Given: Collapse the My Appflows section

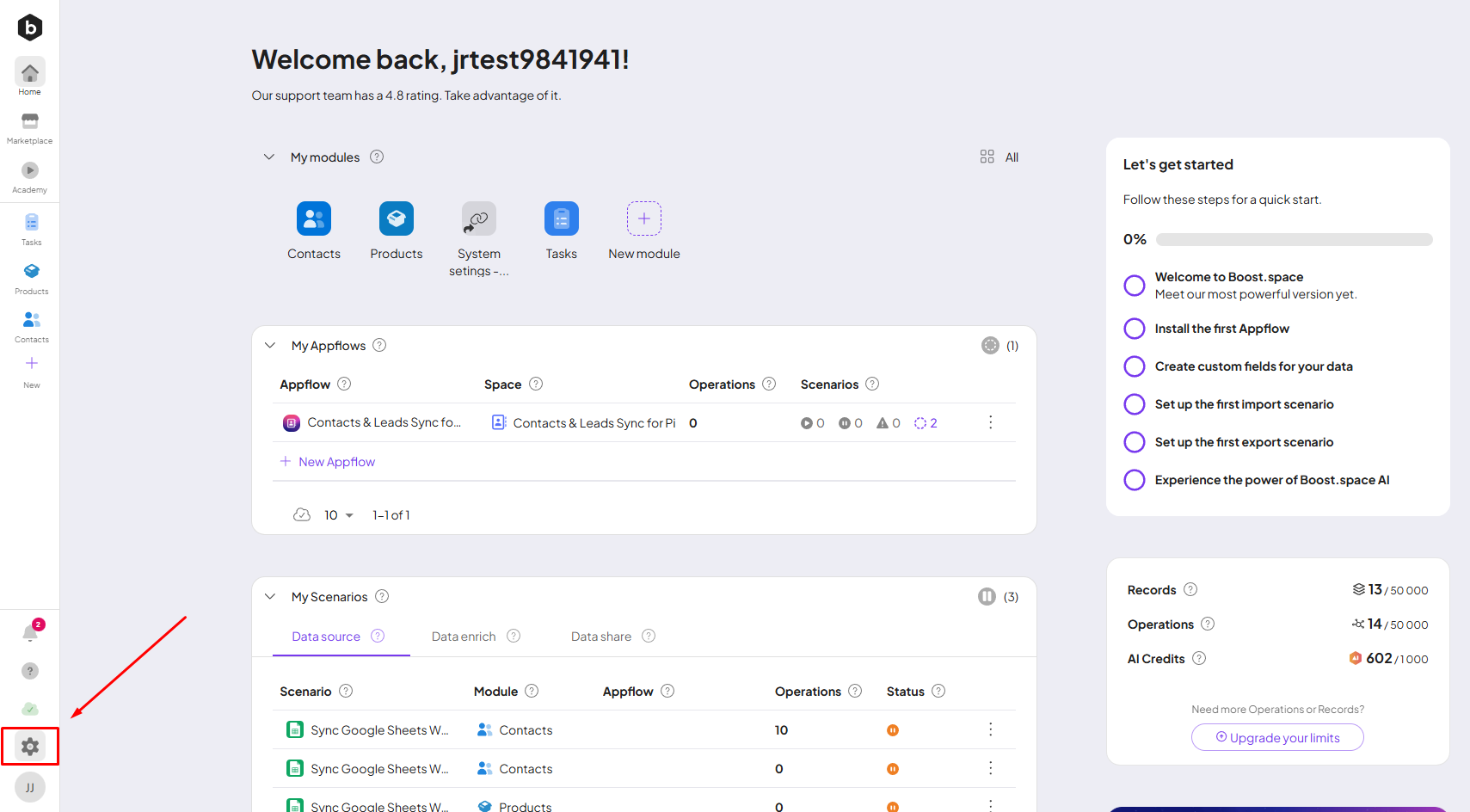Looking at the screenshot, I should [x=270, y=346].
